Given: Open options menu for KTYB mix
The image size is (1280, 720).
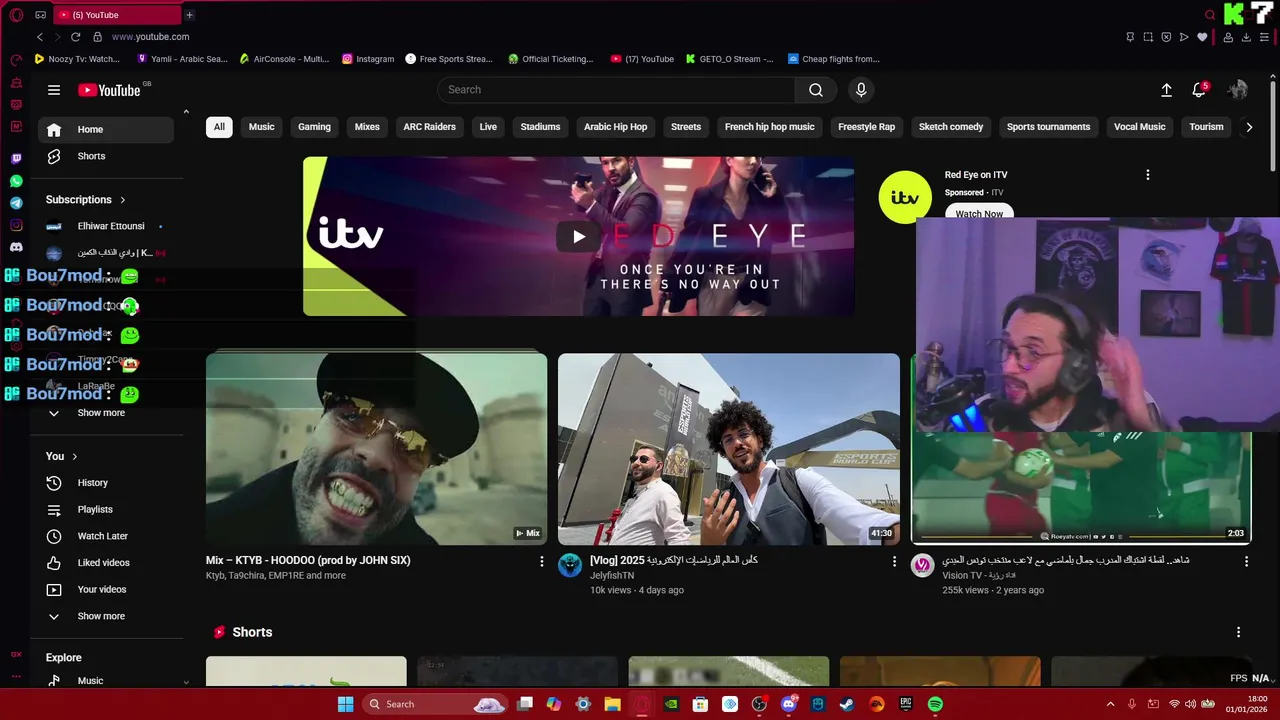Looking at the screenshot, I should (x=542, y=562).
